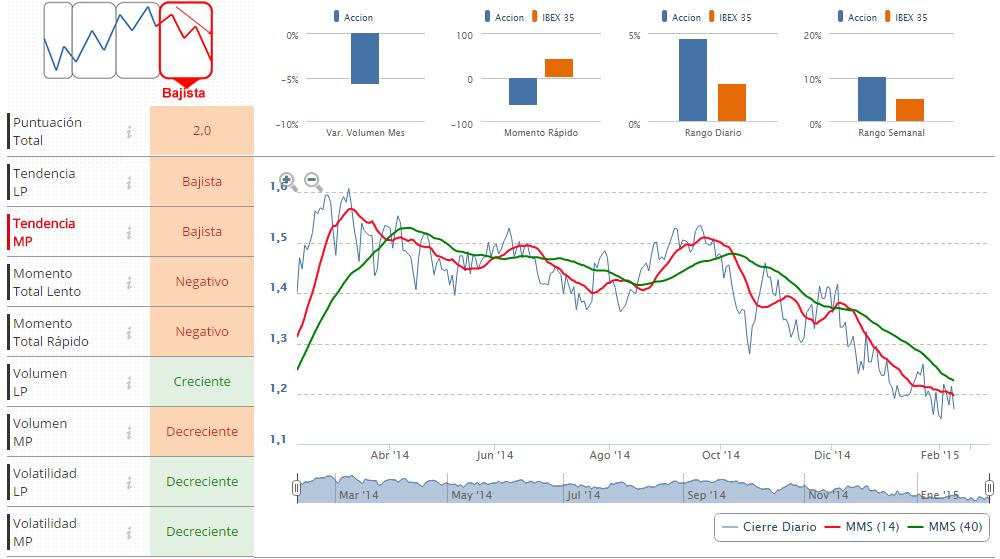The image size is (1000, 559).
Task: Toggle IBEX 35 legend in Rango Semanal chart
Action: pos(906,17)
